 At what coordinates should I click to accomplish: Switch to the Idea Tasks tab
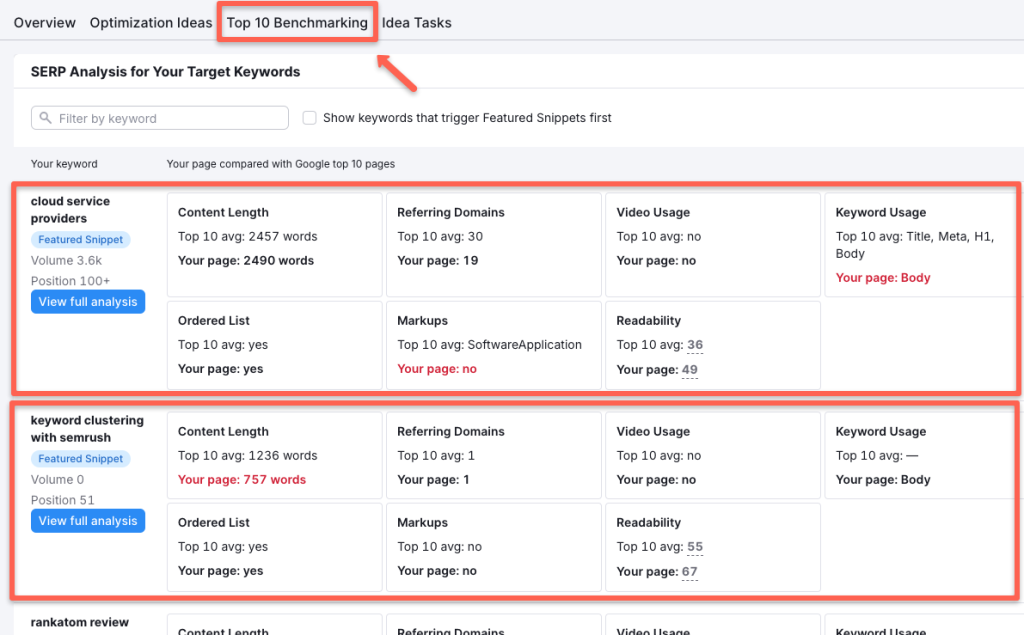[416, 22]
